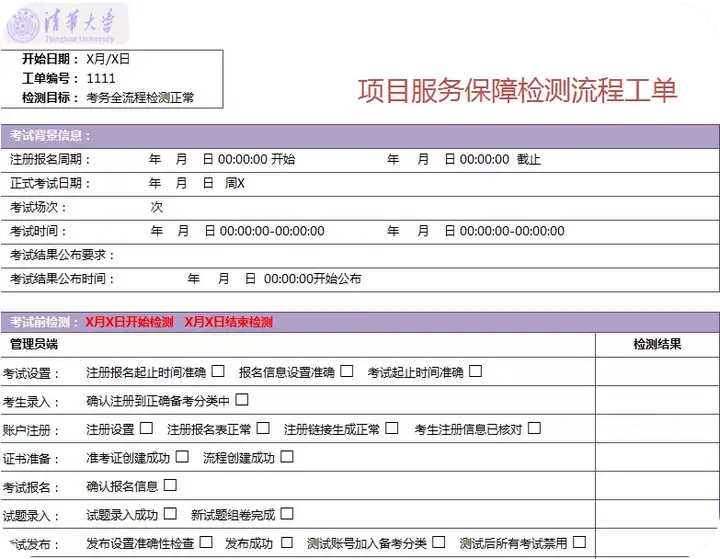
Task: Check 注册报名起止时间准确 checkbox
Action: [x=218, y=371]
